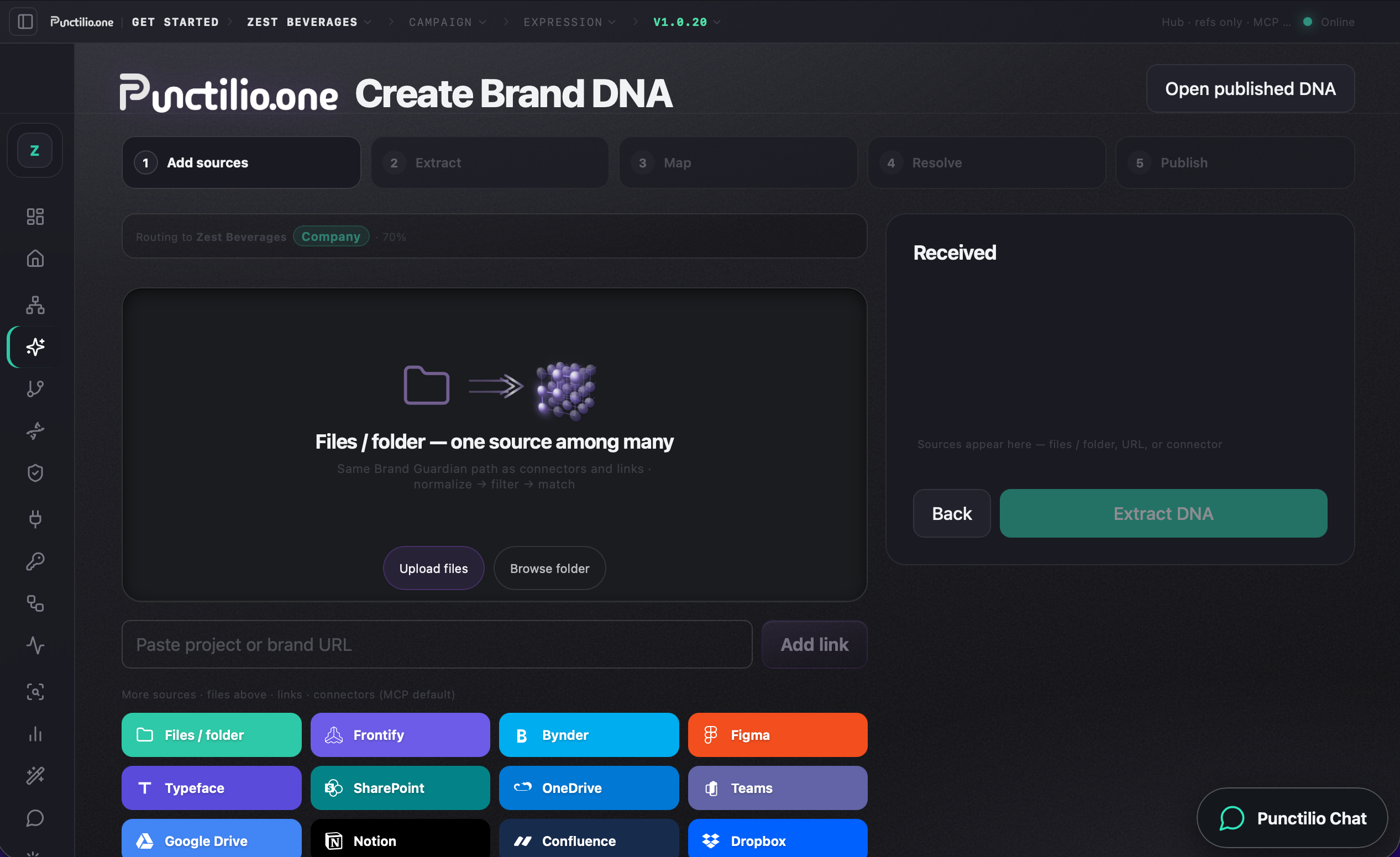Select step 1 Add sources
Viewport: 1400px width, 857px height.
242,162
